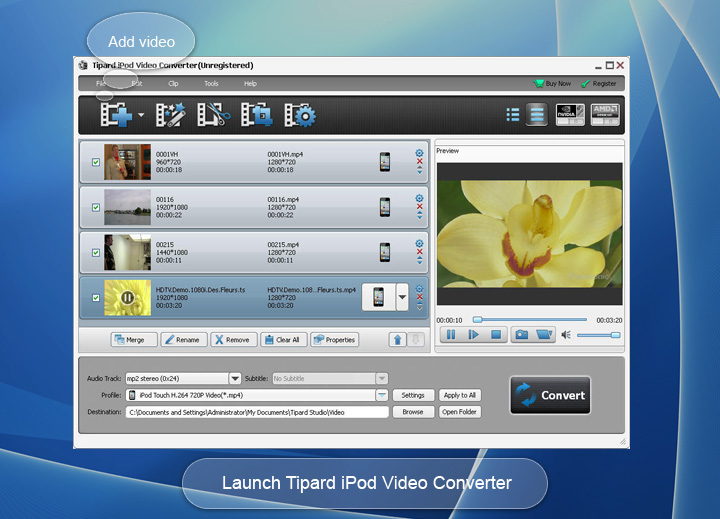The height and width of the screenshot is (519, 720).
Task: Remove 00116 with red X icon
Action: coord(419,207)
